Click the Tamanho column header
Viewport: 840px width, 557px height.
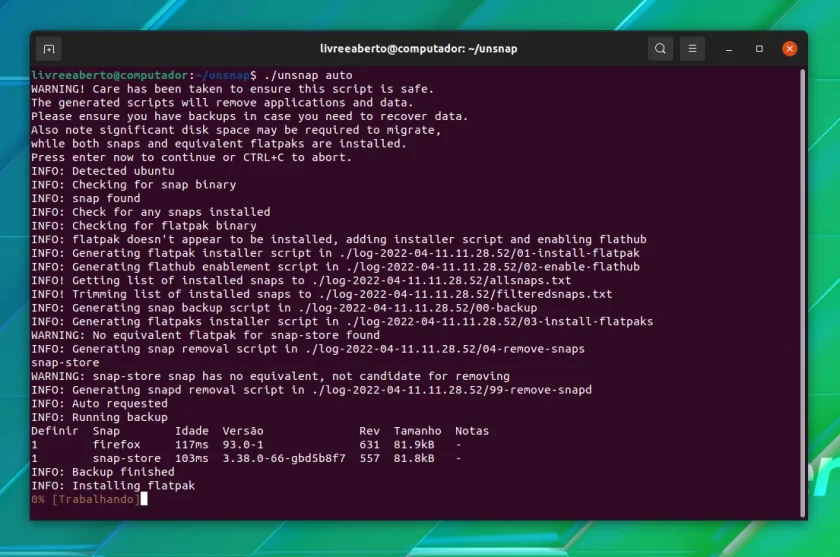(417, 431)
